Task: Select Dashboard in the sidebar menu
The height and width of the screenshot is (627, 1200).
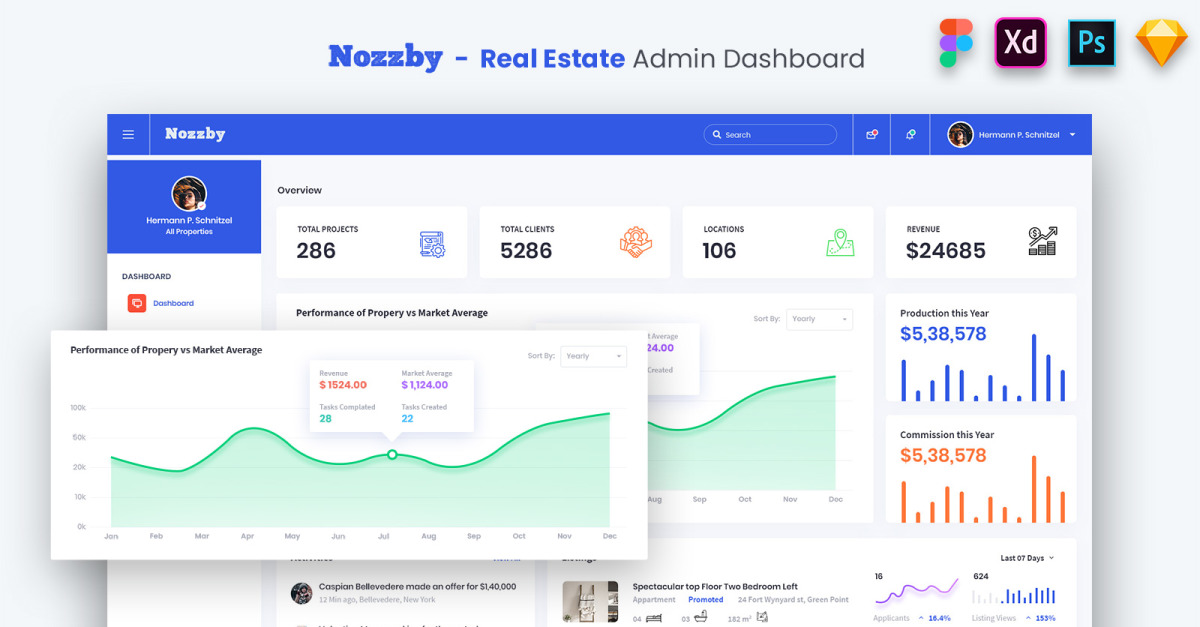Action: (x=173, y=303)
